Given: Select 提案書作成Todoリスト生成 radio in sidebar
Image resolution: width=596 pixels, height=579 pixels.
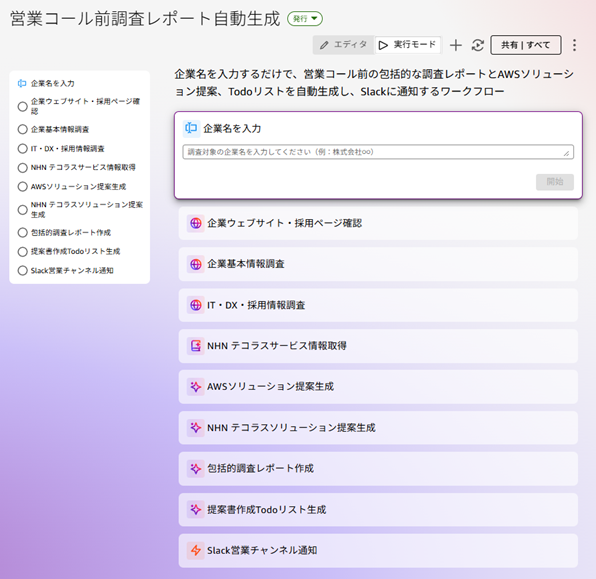Looking at the screenshot, I should point(22,252).
